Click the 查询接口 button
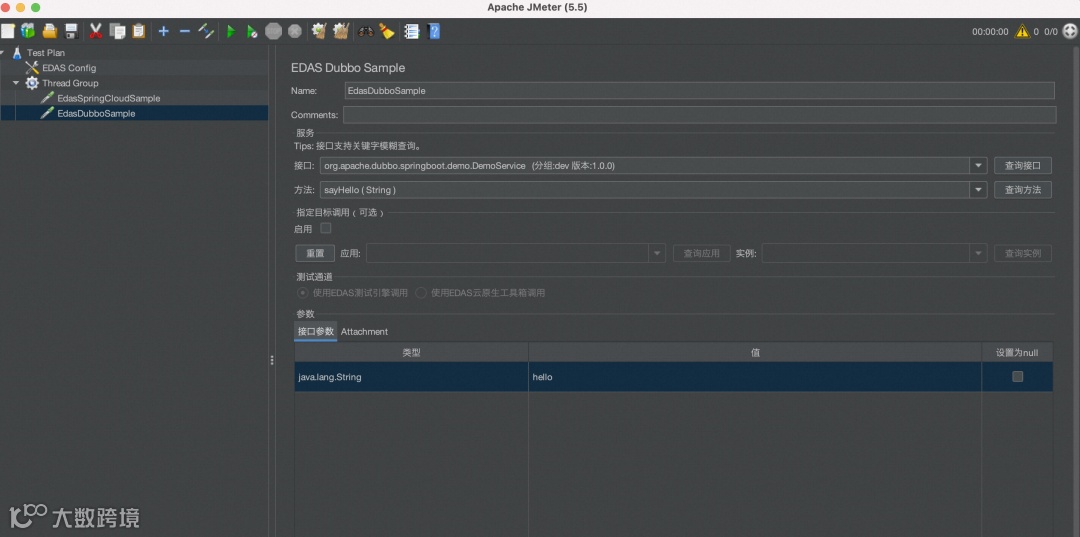Viewport: 1080px width, 537px height. [x=1023, y=166]
